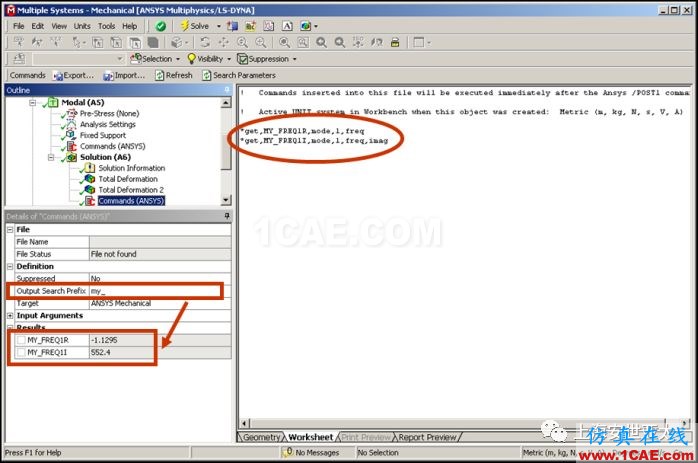The width and height of the screenshot is (698, 463).
Task: Switch to the Worksheet tab
Action: click(310, 437)
